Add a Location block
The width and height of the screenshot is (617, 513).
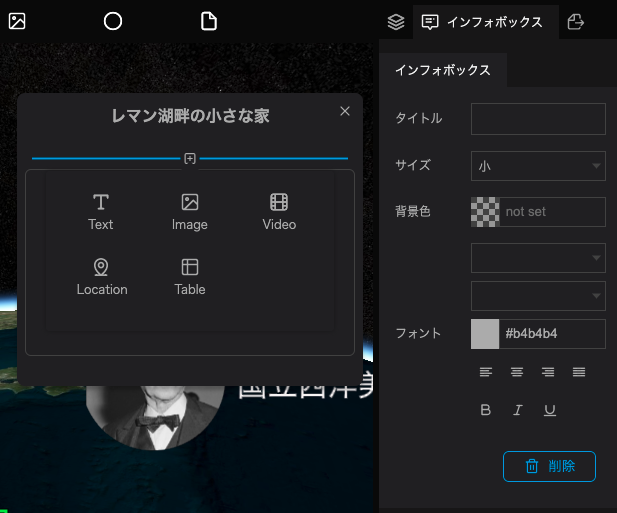click(102, 277)
